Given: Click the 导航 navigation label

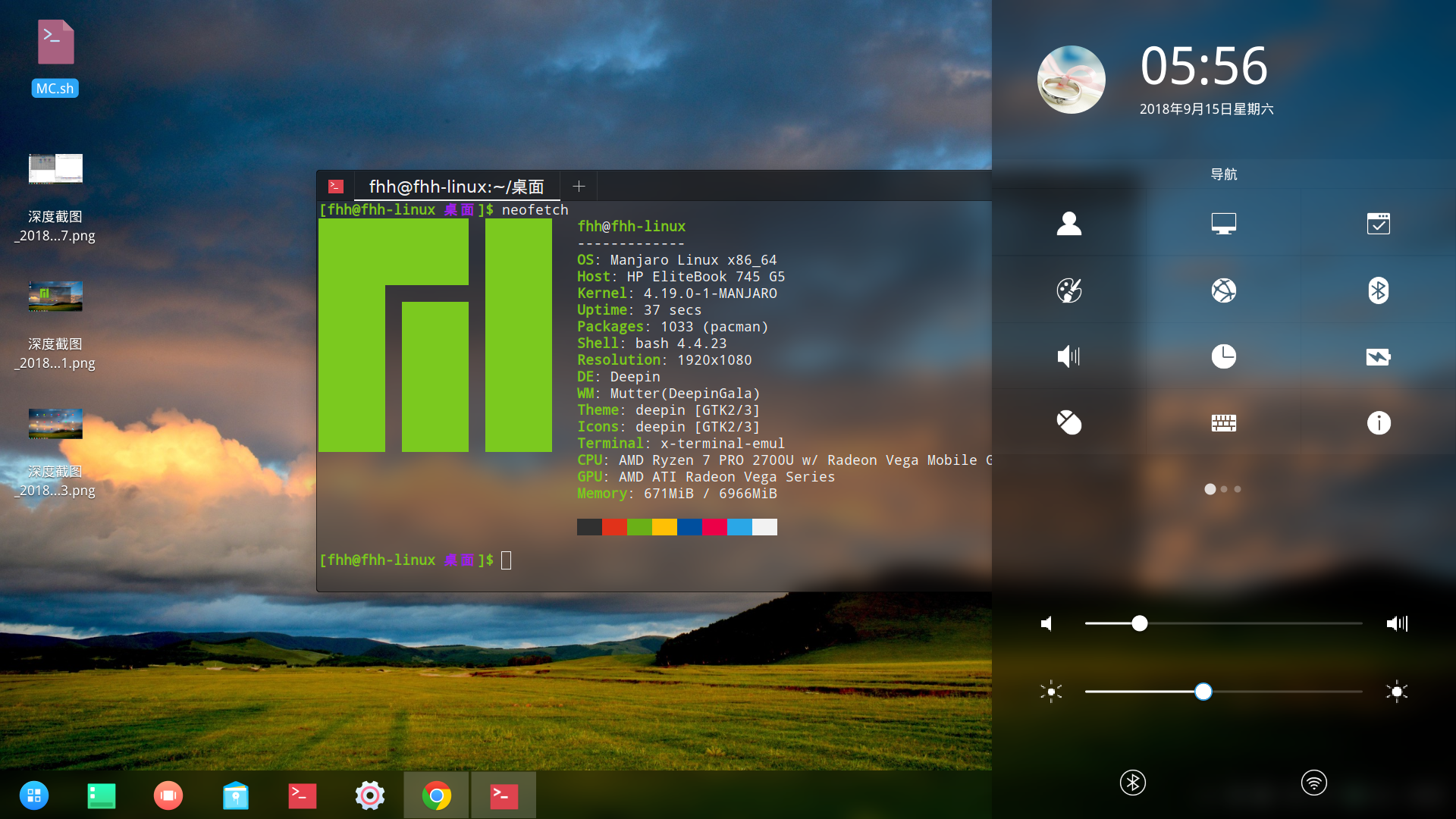Looking at the screenshot, I should (x=1223, y=174).
